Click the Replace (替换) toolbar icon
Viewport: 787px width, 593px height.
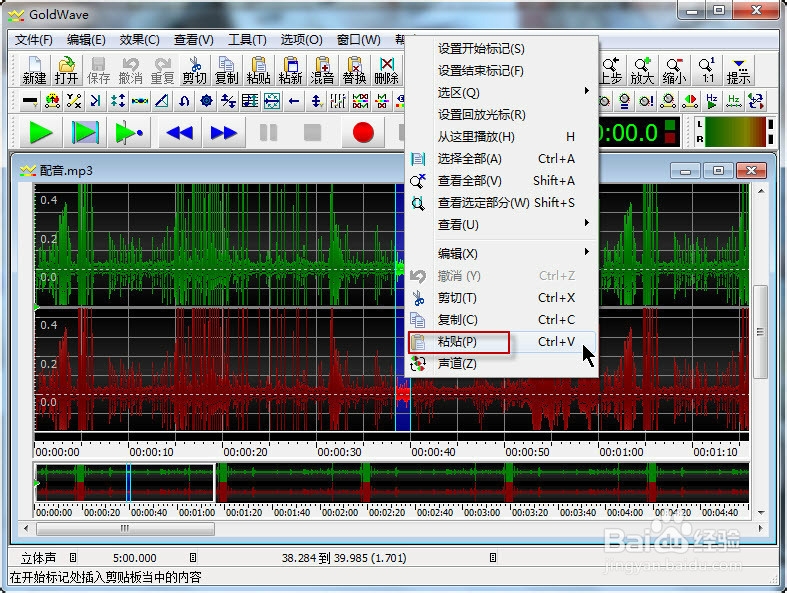pyautogui.click(x=354, y=70)
